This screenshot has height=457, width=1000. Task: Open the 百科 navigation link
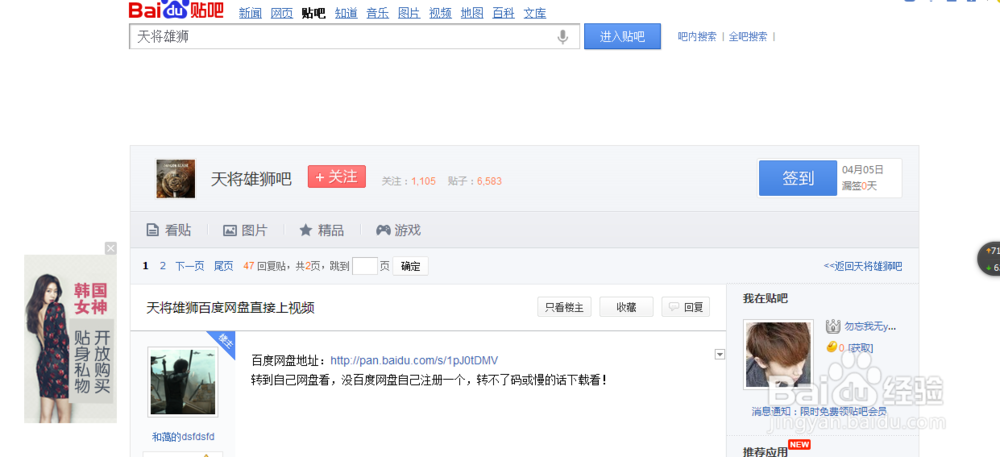tap(503, 13)
